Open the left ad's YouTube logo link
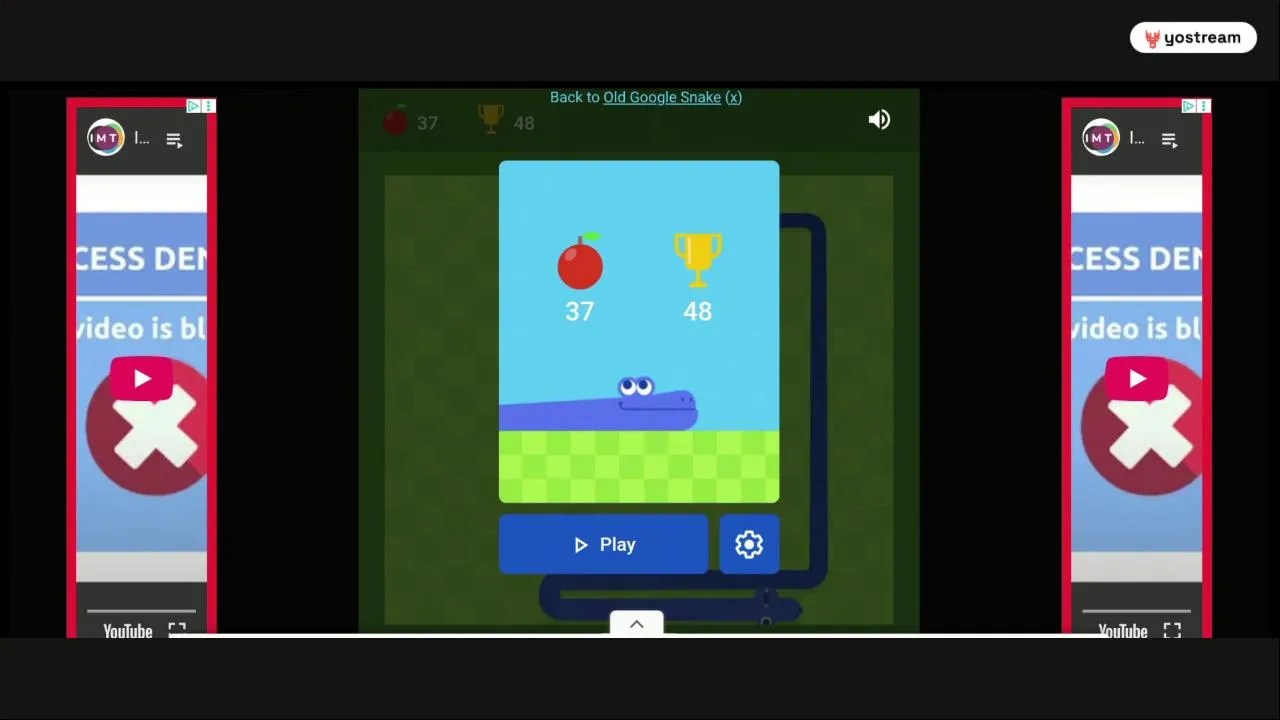 tap(128, 630)
